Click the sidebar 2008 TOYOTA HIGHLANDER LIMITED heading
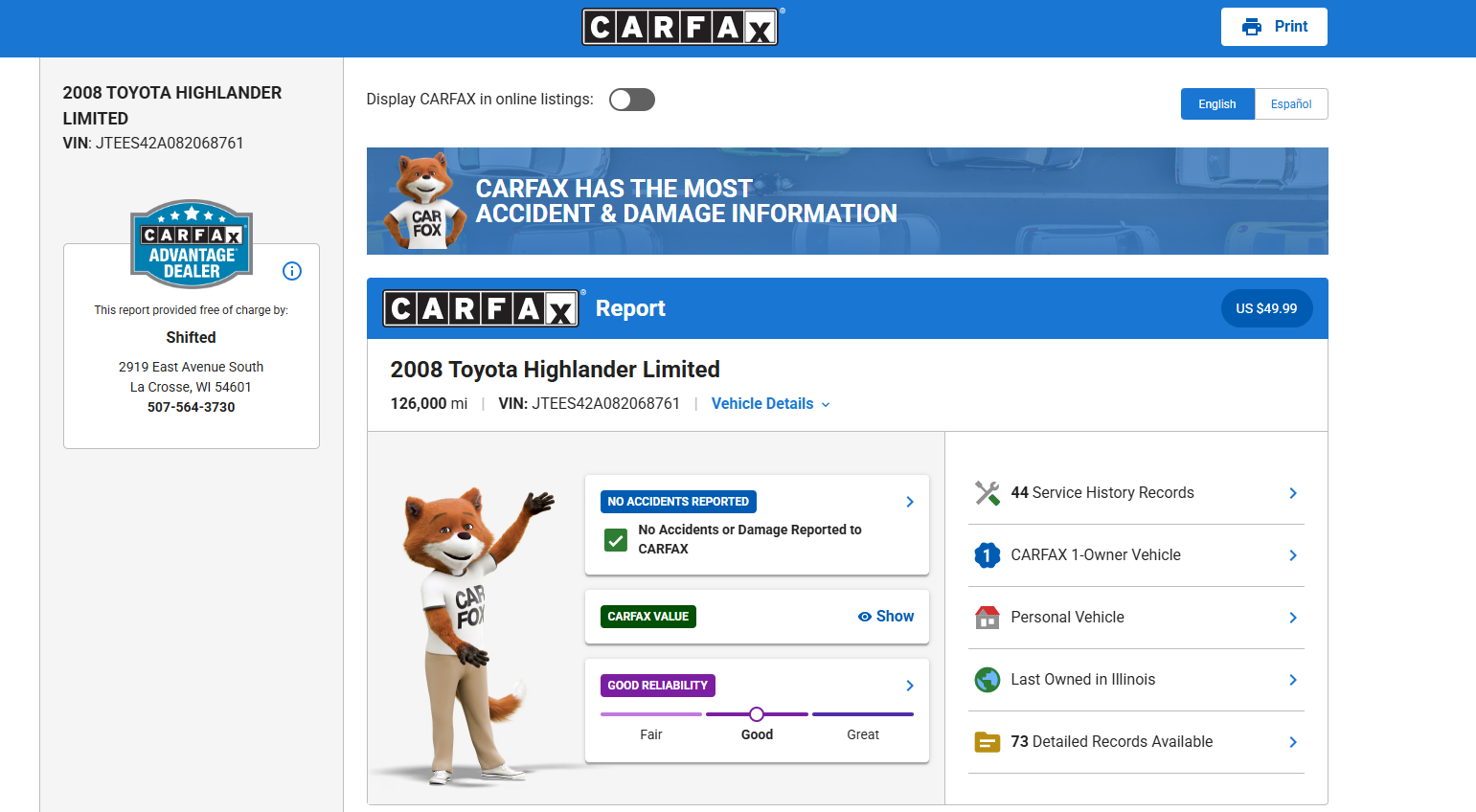Image resolution: width=1476 pixels, height=812 pixels. [172, 105]
